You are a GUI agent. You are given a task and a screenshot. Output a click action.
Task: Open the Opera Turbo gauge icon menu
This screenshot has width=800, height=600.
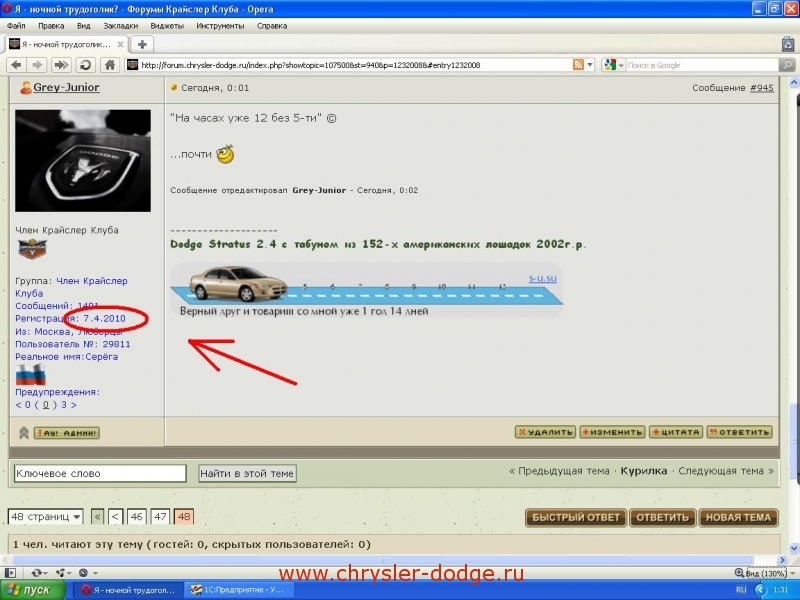87,573
